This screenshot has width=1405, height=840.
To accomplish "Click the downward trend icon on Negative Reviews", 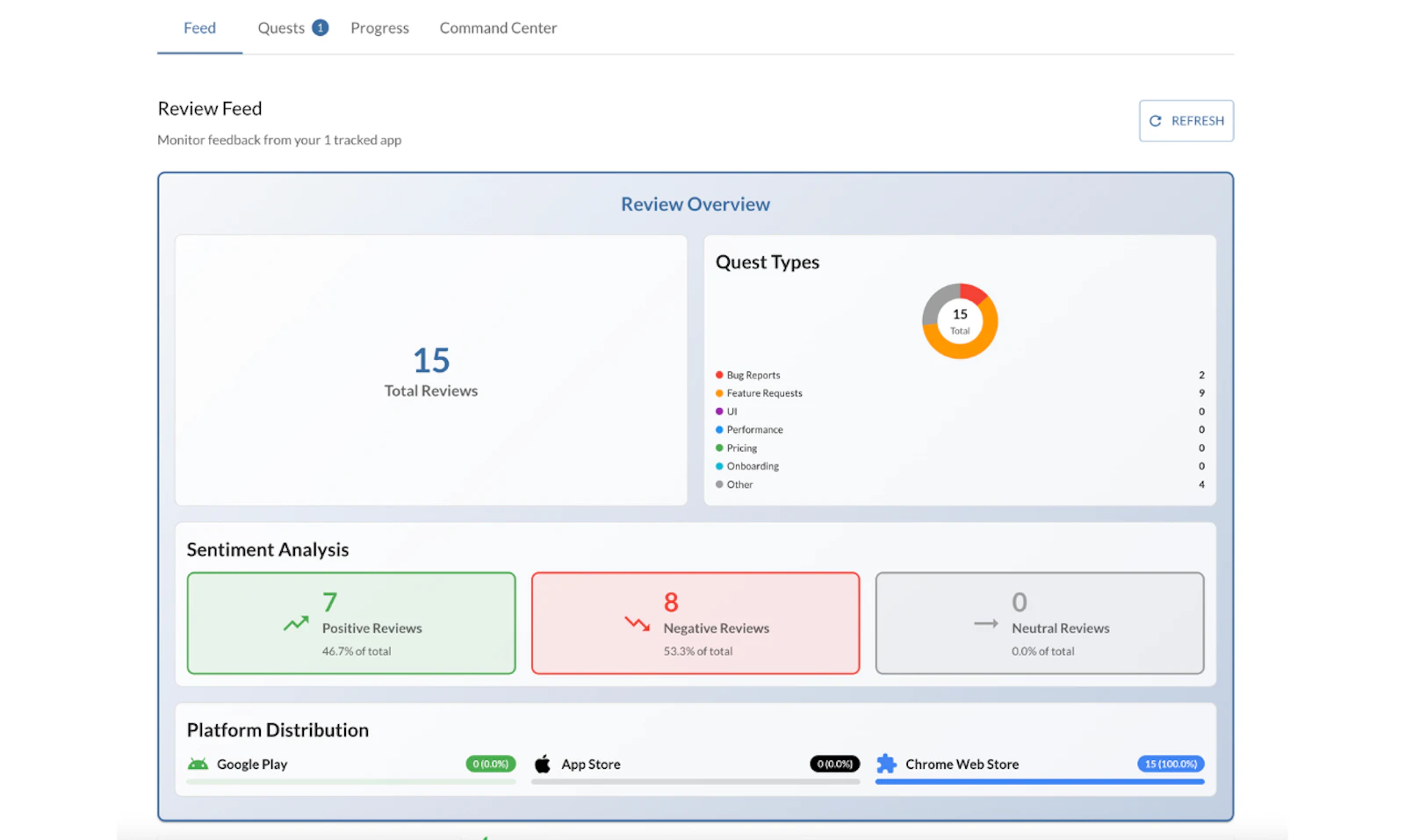I will click(x=638, y=624).
